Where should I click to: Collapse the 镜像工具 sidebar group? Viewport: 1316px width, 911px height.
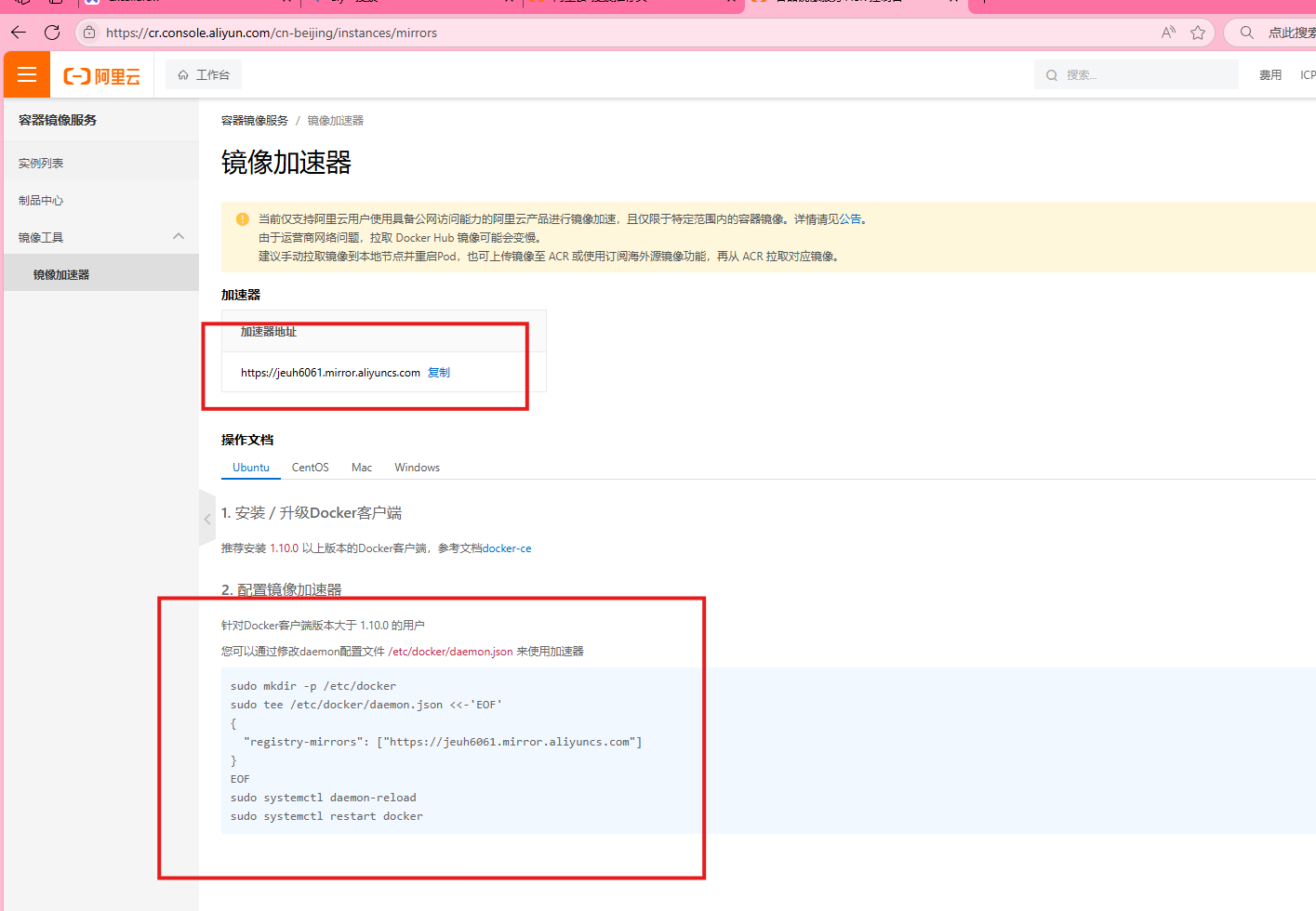179,237
